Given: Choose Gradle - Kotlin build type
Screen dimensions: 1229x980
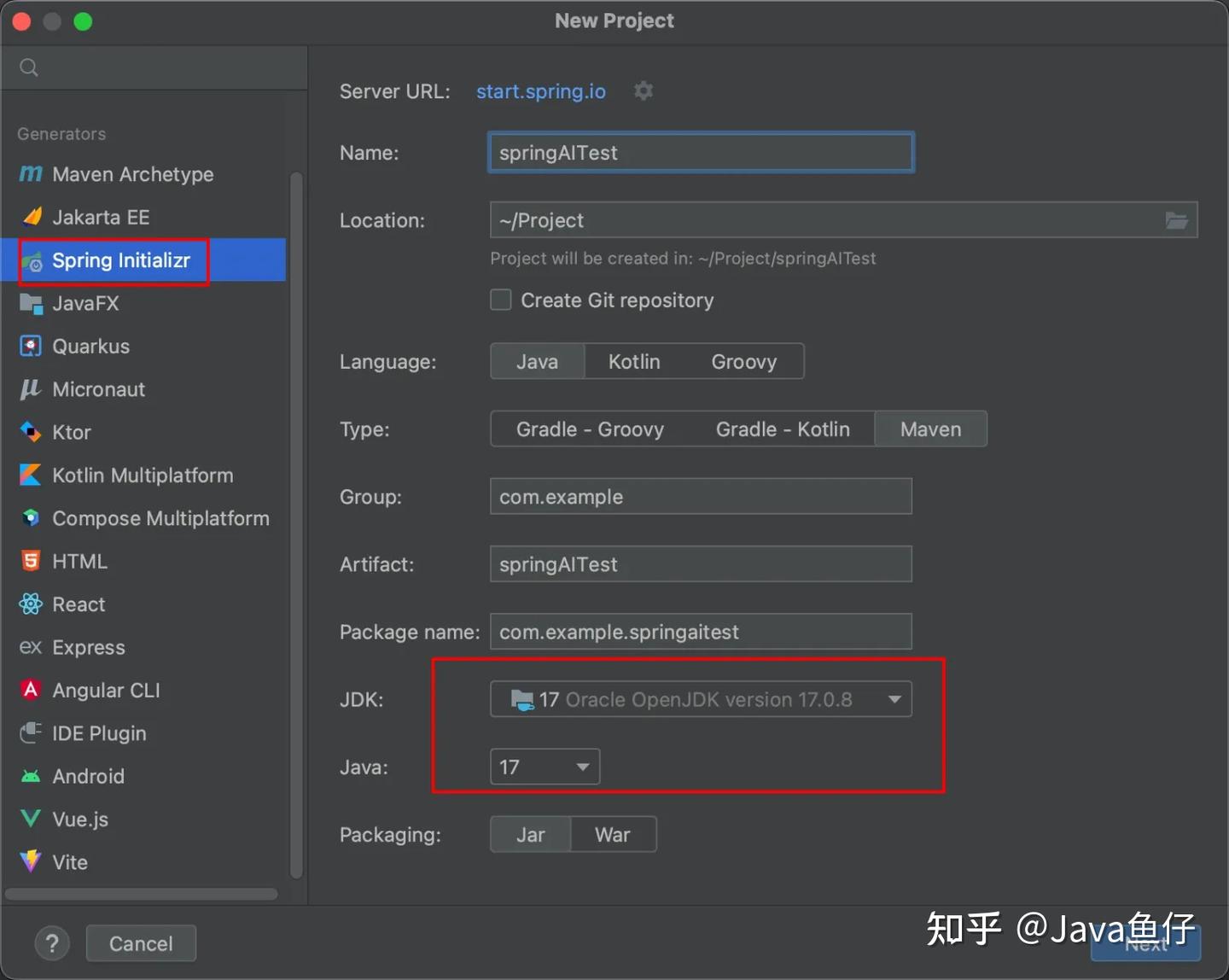Looking at the screenshot, I should (x=783, y=429).
